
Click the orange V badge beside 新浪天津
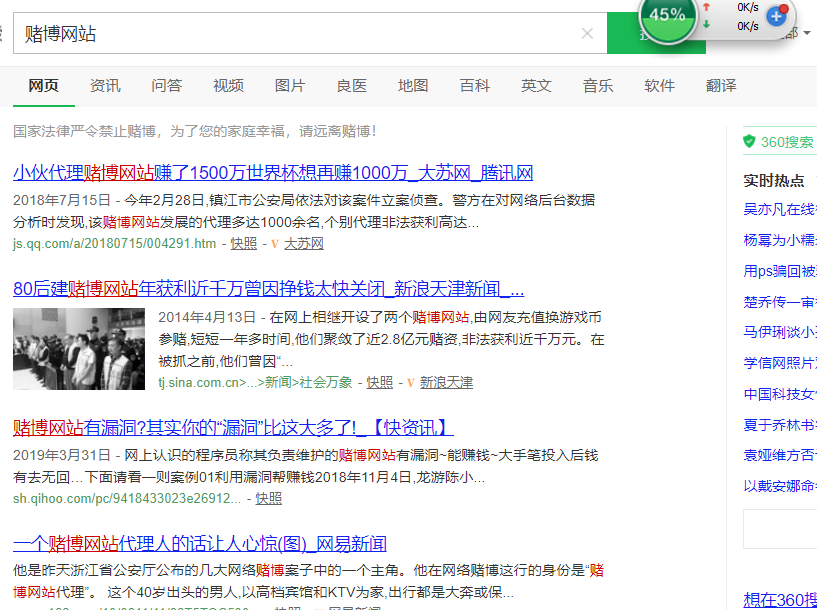click(x=411, y=382)
